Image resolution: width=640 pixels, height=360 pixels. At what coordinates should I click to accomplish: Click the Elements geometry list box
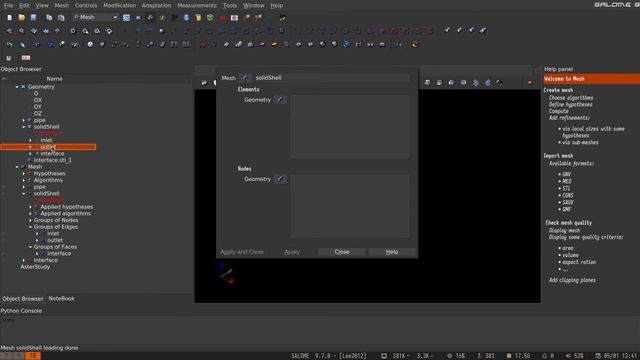pos(350,127)
